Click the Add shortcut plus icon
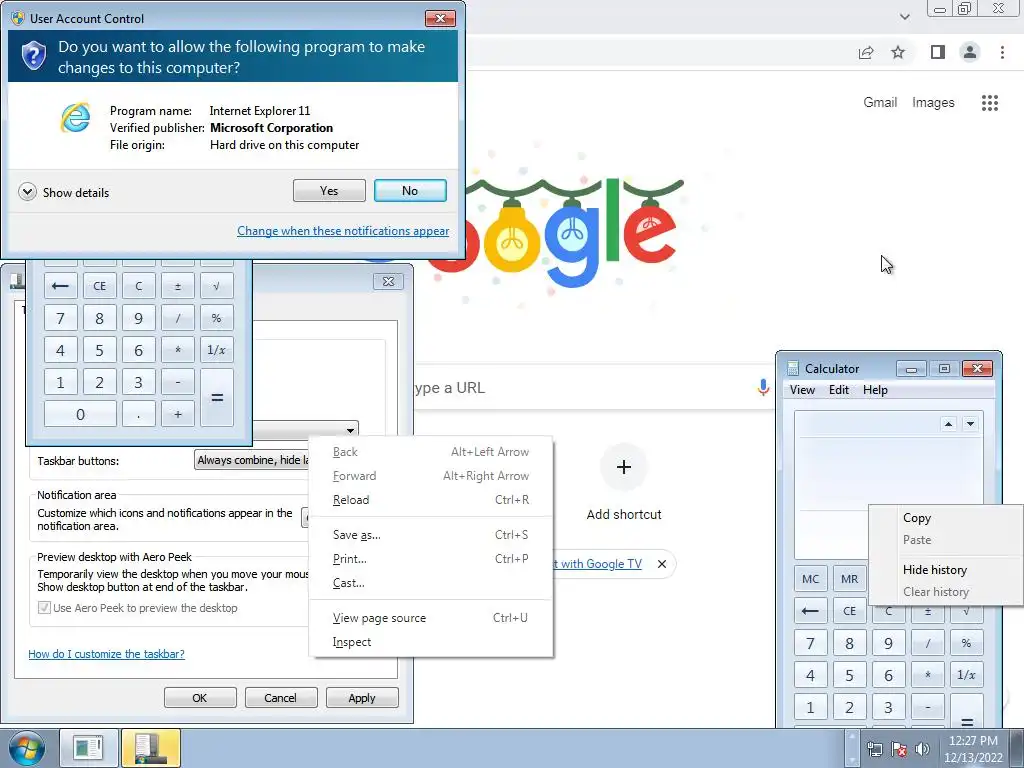1024x768 pixels. (x=624, y=467)
